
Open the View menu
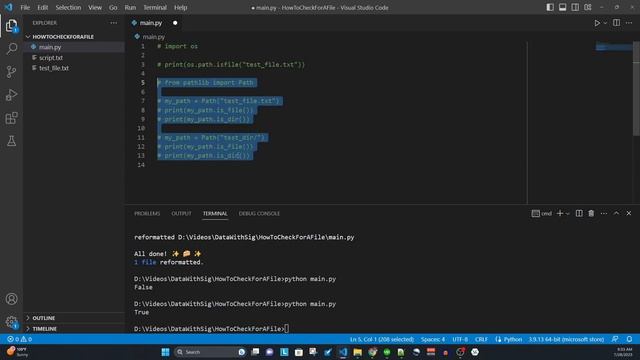point(95,7)
